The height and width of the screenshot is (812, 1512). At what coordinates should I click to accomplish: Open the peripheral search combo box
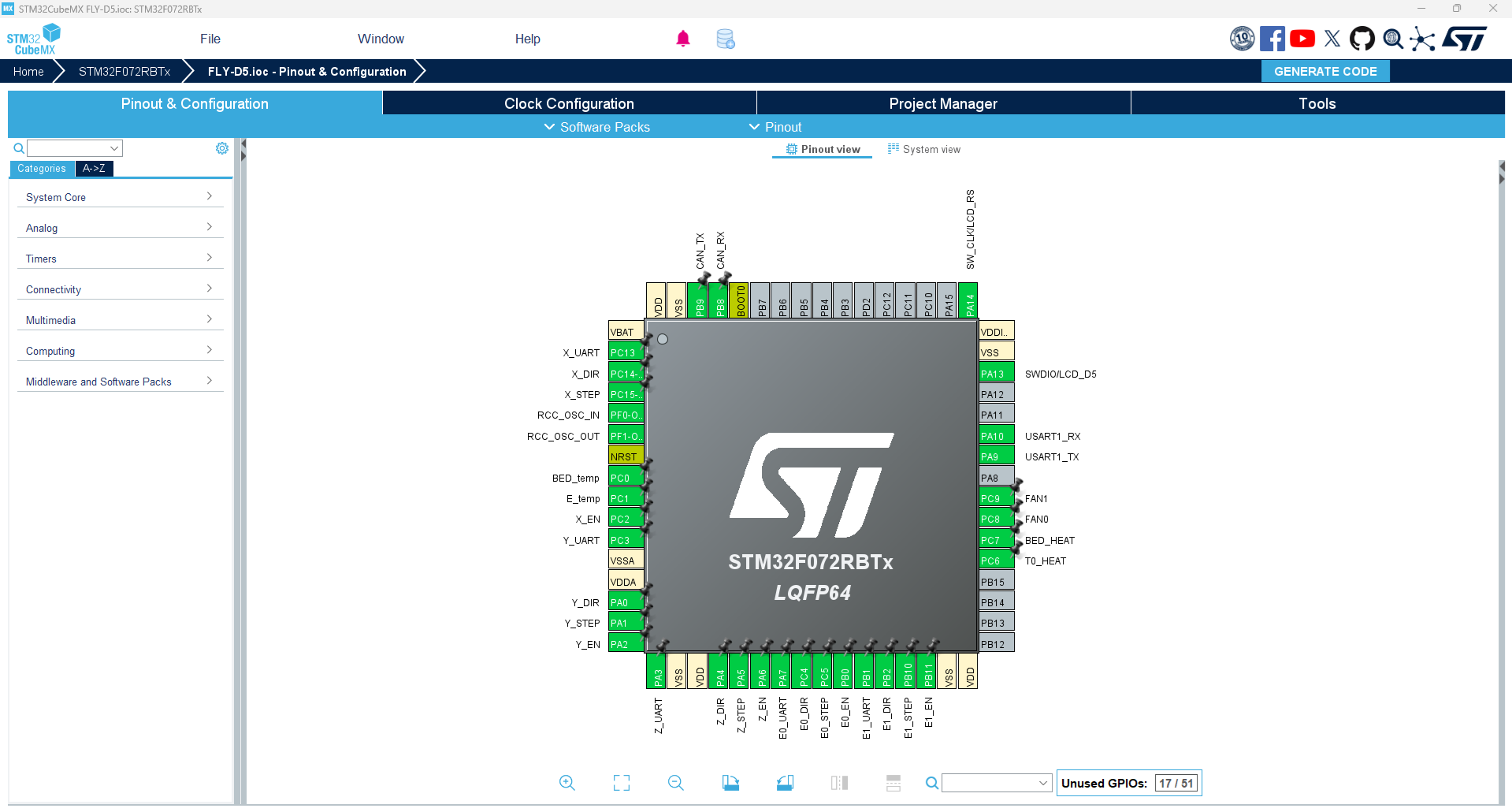point(75,148)
